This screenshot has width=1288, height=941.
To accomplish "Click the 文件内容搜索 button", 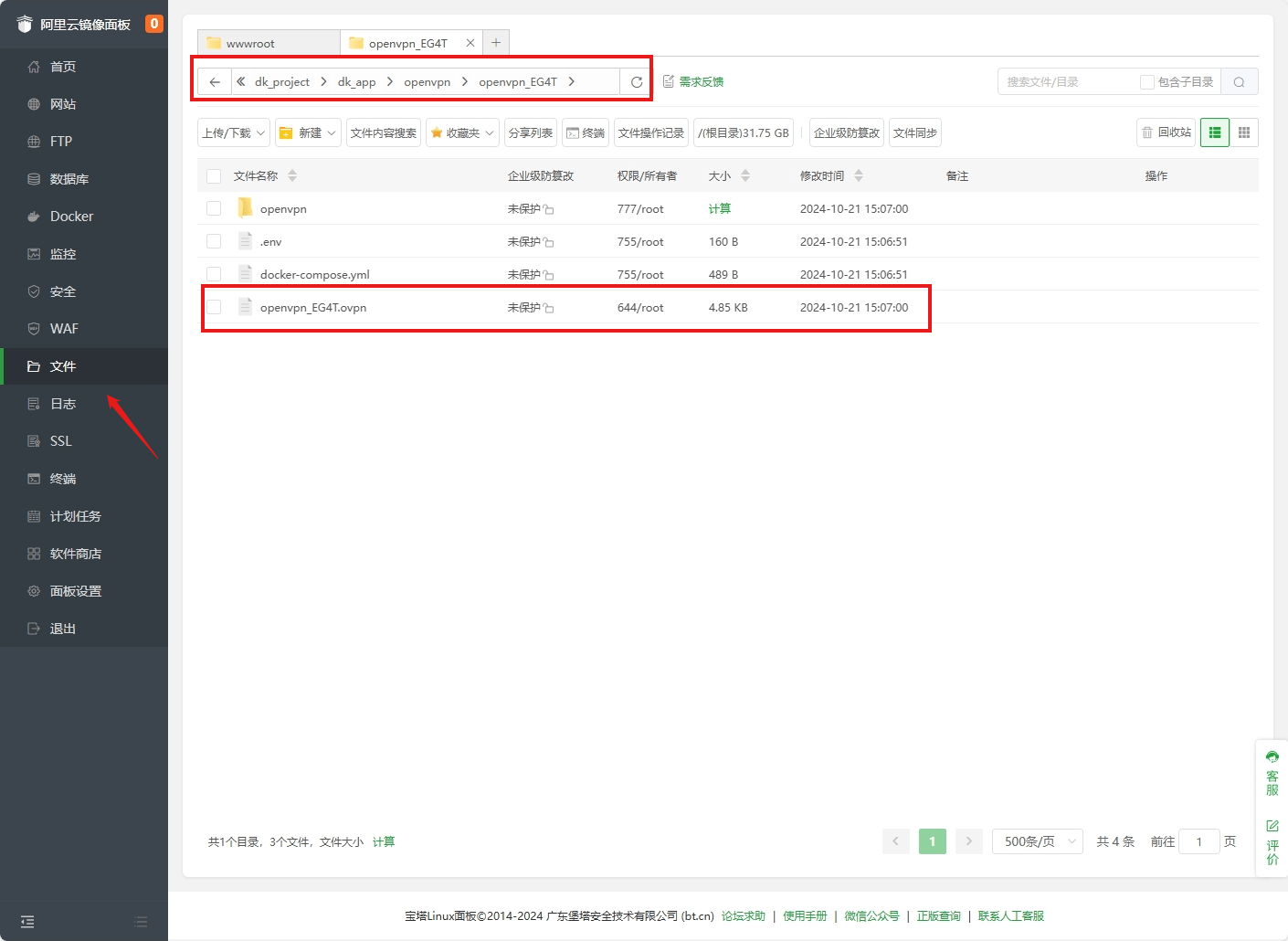I will click(x=383, y=132).
